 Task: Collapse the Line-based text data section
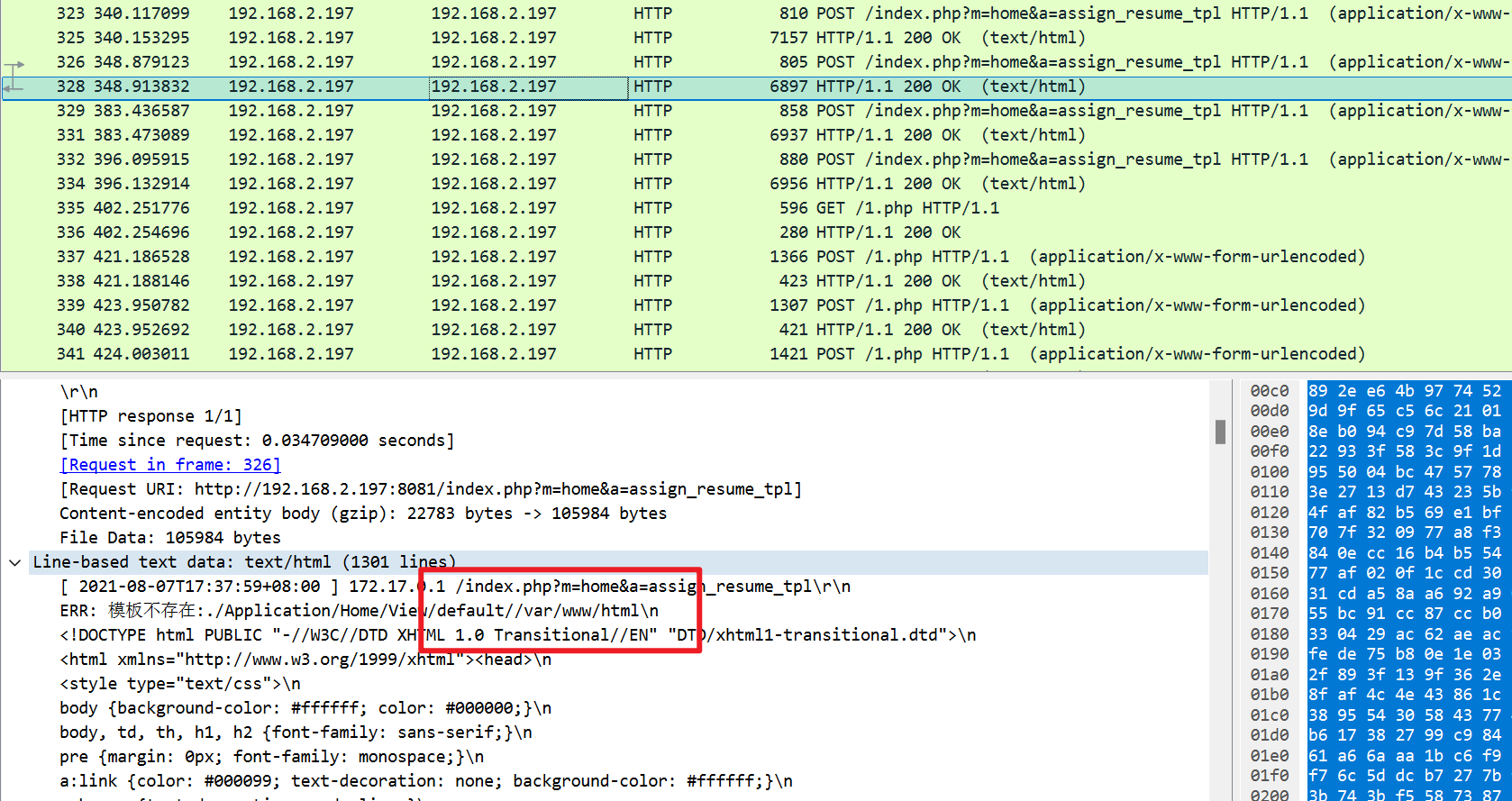14,562
